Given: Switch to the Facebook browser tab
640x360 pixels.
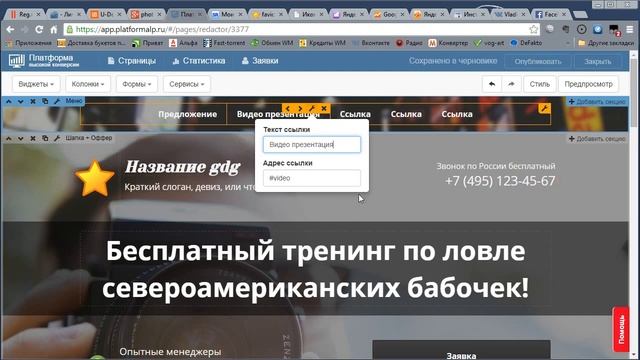Looking at the screenshot, I should pyautogui.click(x=551, y=14).
